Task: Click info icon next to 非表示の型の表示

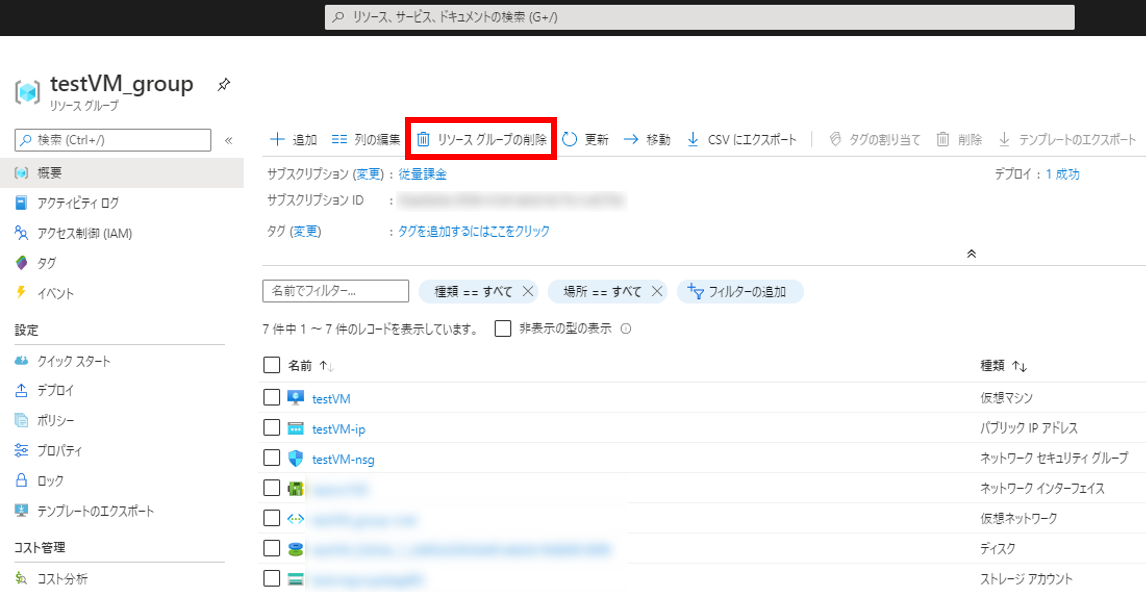Action: (626, 328)
